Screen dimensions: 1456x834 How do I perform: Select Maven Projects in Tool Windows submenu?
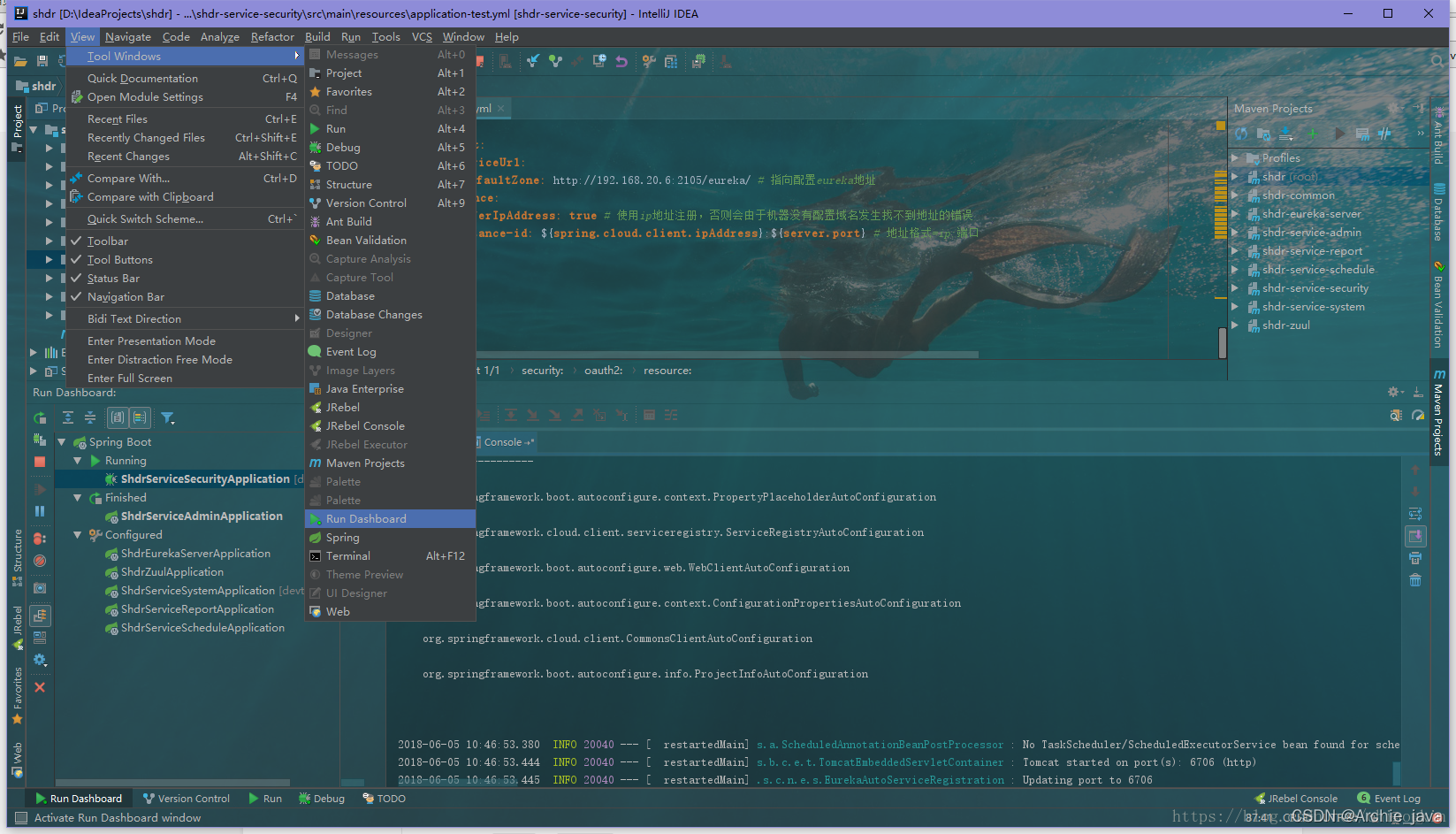(x=390, y=463)
